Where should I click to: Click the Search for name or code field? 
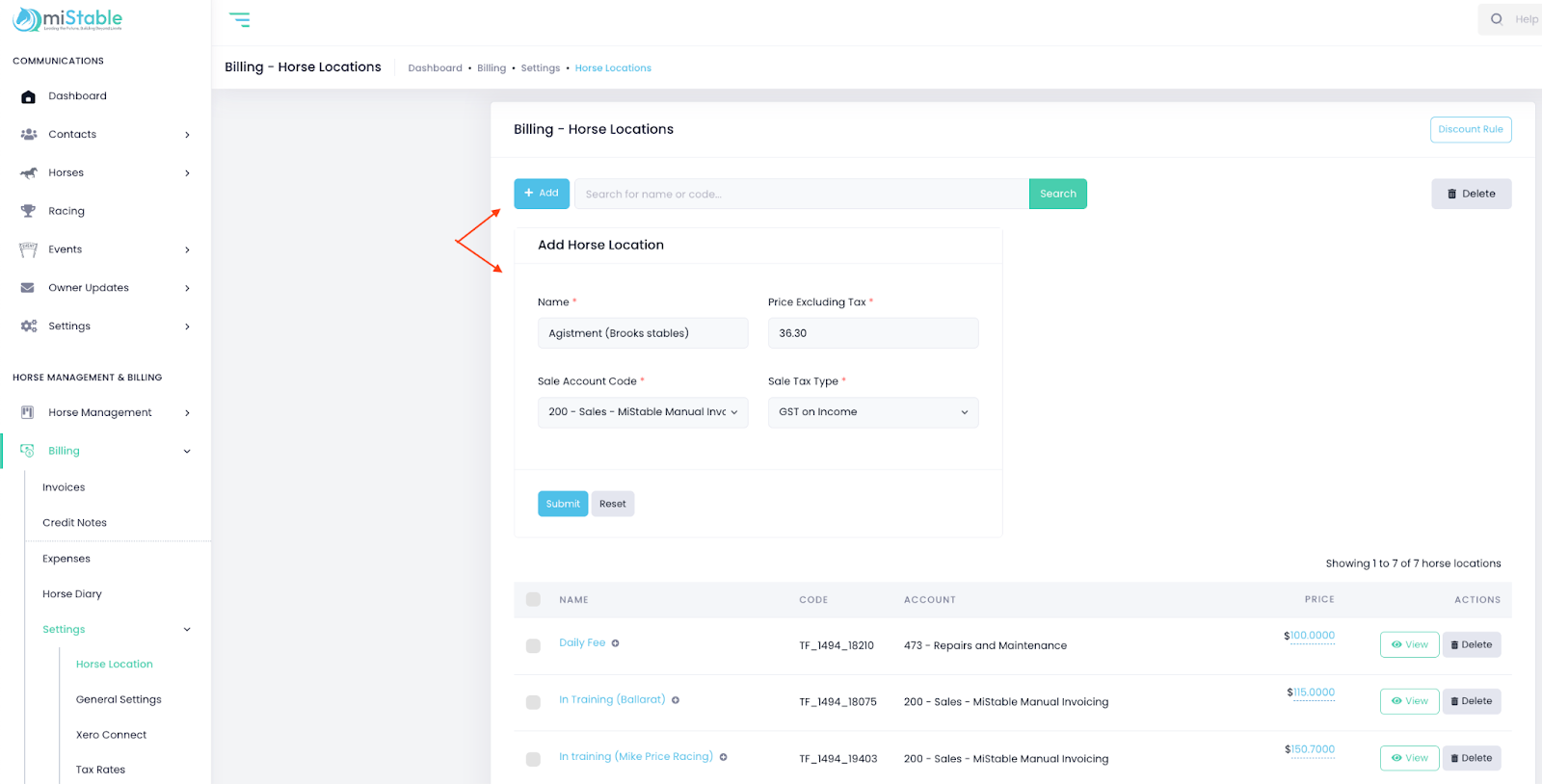(x=800, y=194)
